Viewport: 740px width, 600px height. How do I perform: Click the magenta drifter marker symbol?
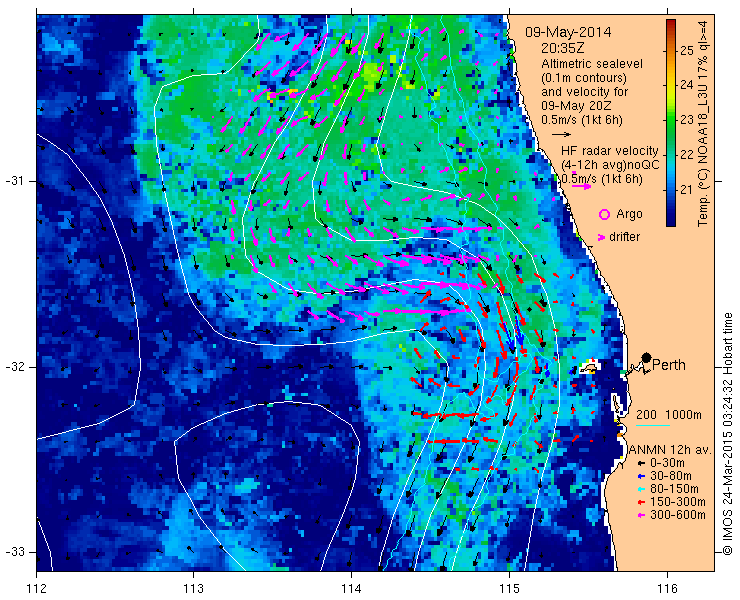(x=601, y=237)
